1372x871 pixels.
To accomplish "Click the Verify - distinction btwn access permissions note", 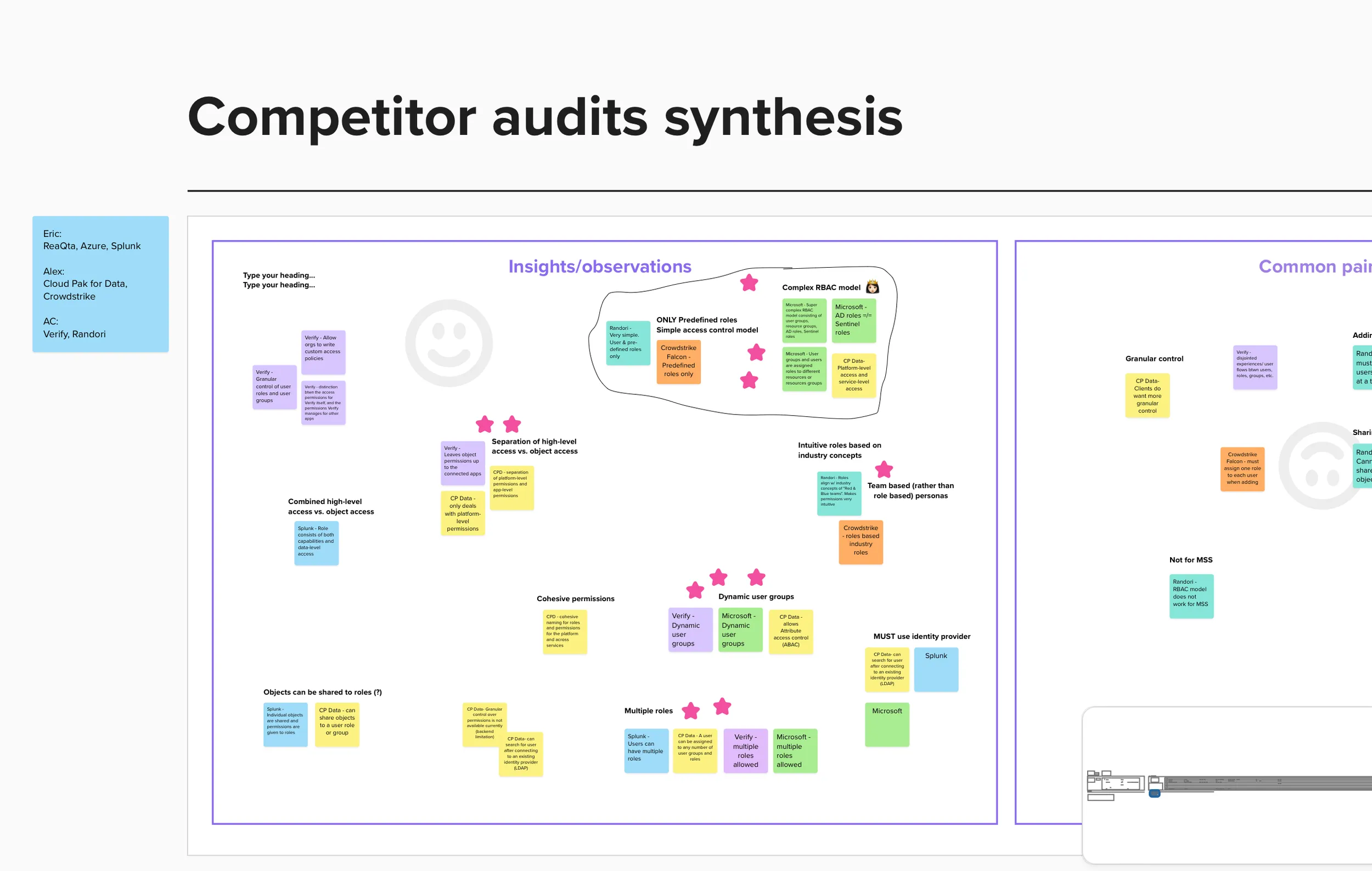I will (x=323, y=403).
